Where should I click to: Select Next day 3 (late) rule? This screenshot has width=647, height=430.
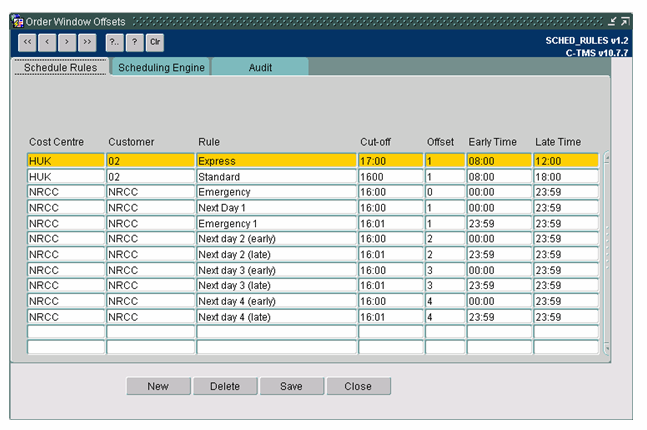pyautogui.click(x=276, y=285)
